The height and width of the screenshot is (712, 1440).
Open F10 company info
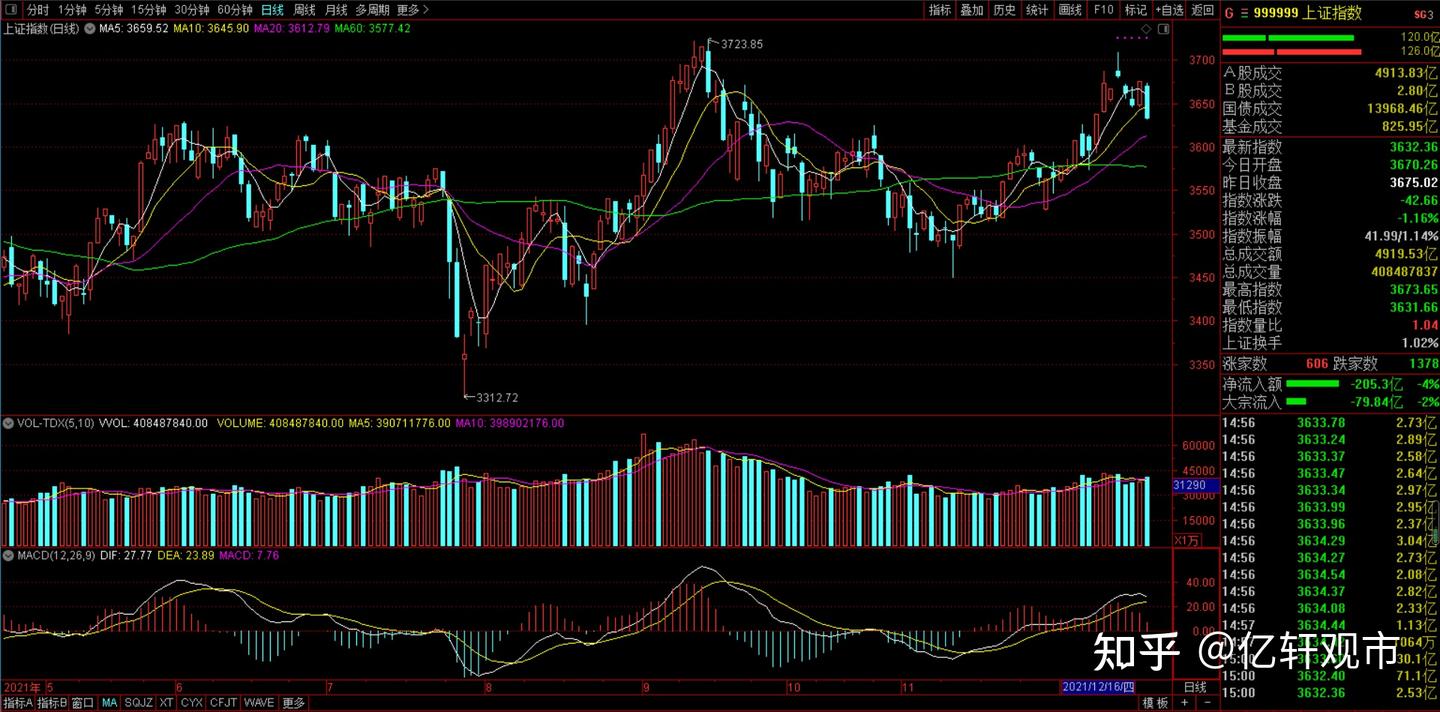1103,10
